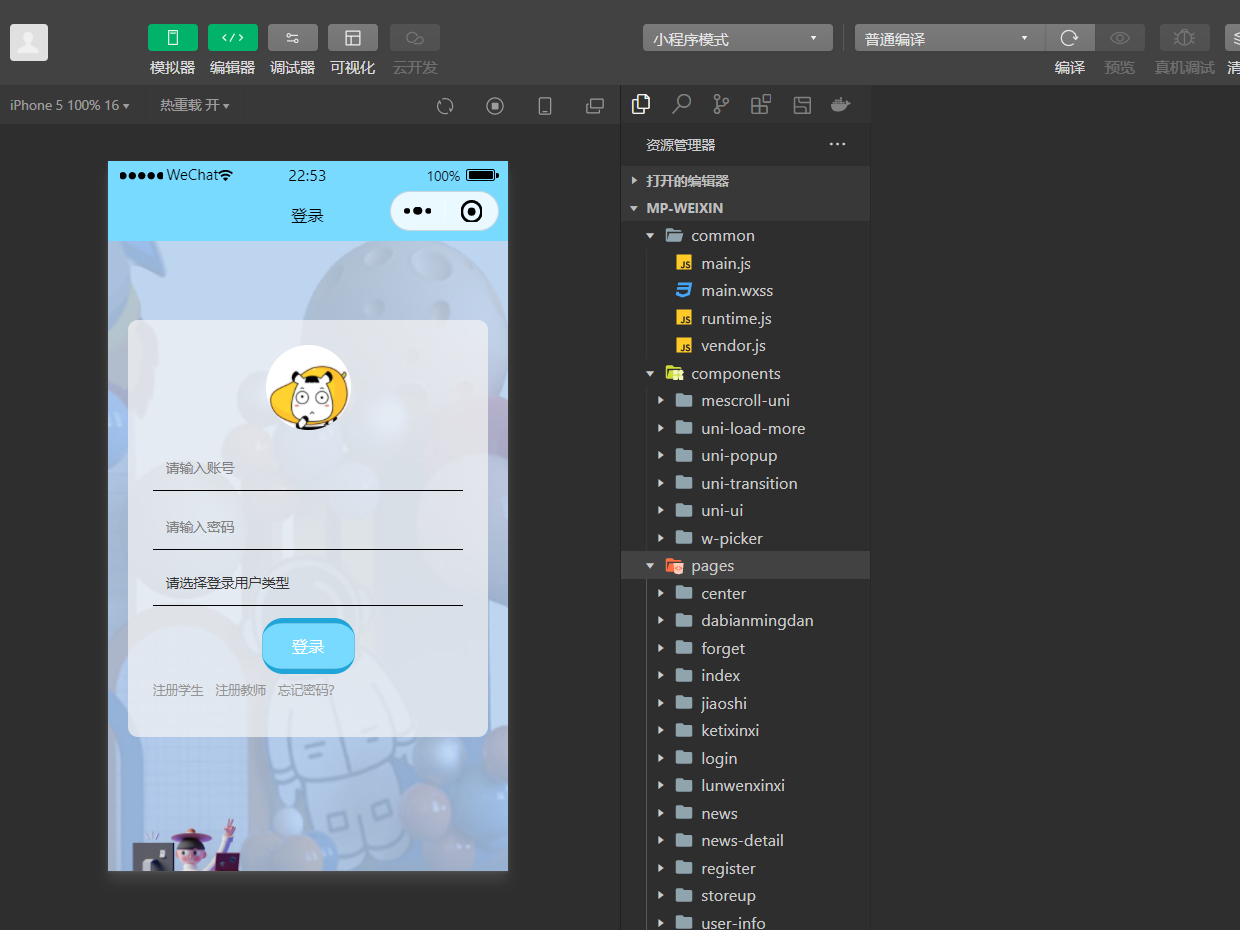Image resolution: width=1240 pixels, height=930 pixels.
Task: Click the account input field 请输入账号
Action: 308,469
